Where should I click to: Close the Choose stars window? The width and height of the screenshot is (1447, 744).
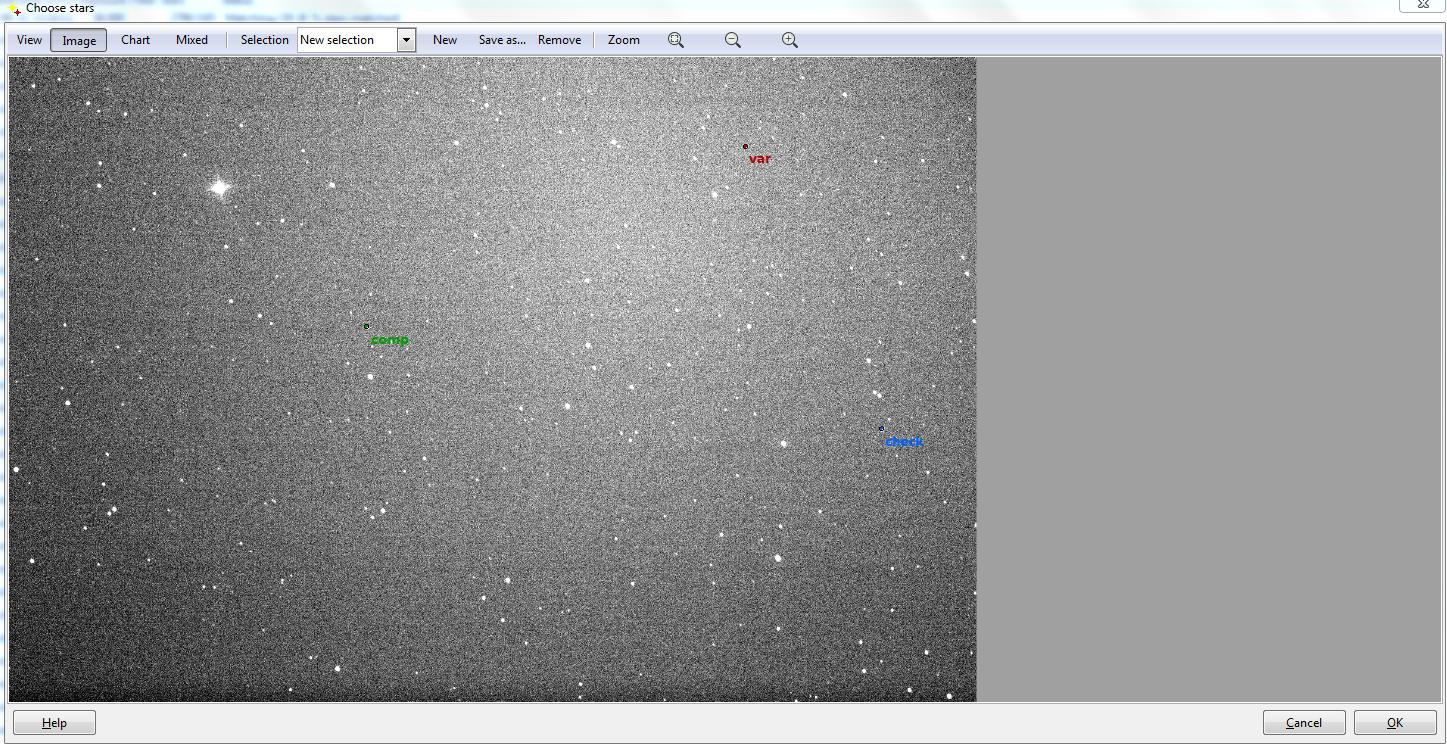(x=1422, y=5)
